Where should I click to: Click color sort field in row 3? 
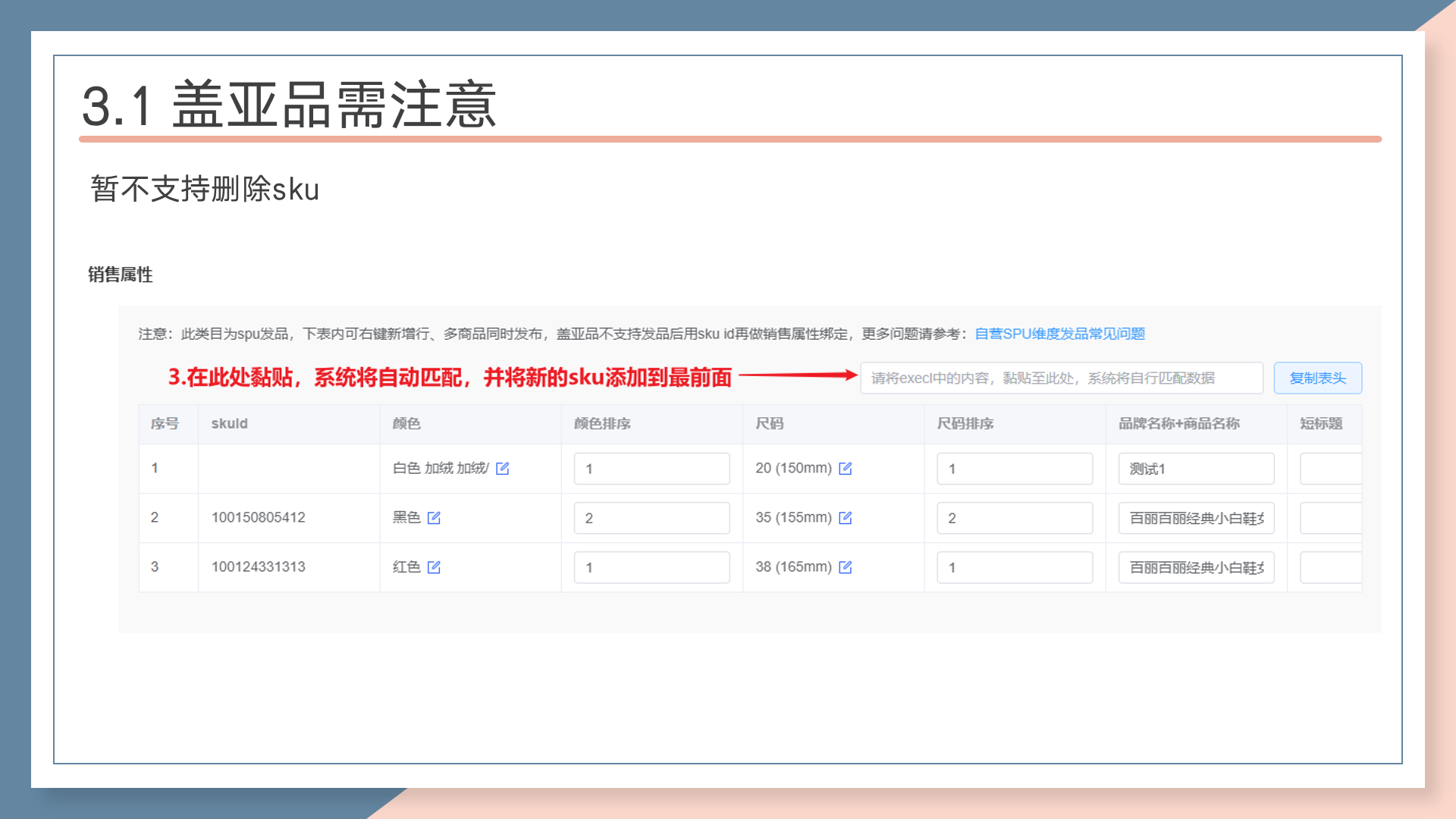[651, 567]
